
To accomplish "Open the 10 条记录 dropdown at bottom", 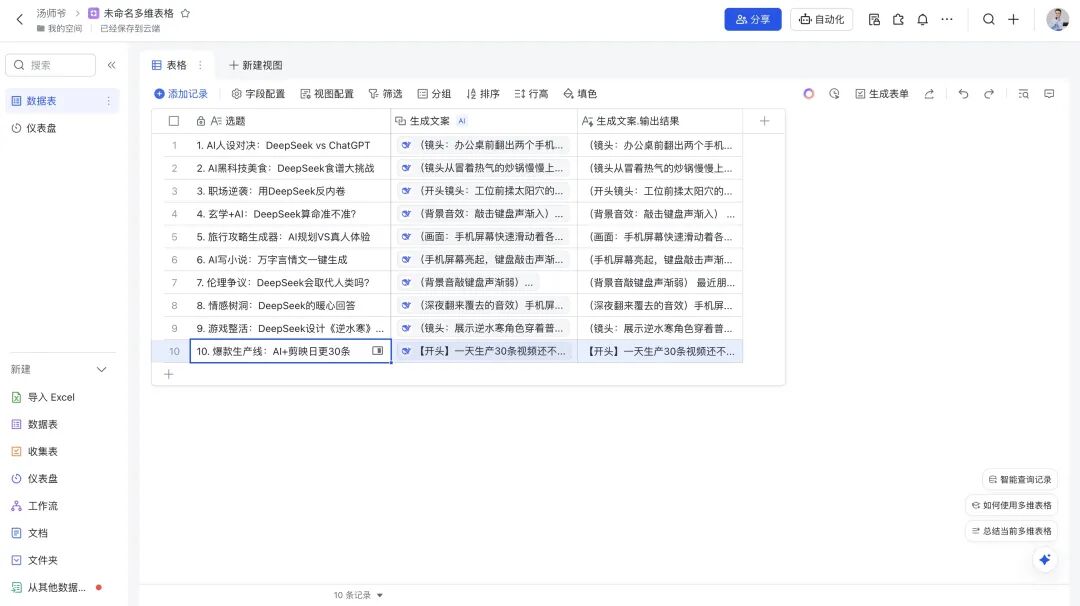I will [x=358, y=595].
